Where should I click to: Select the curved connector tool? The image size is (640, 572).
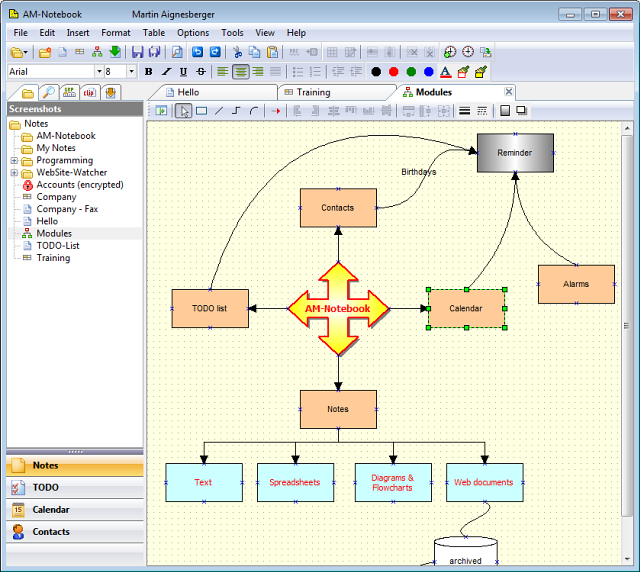click(x=254, y=111)
